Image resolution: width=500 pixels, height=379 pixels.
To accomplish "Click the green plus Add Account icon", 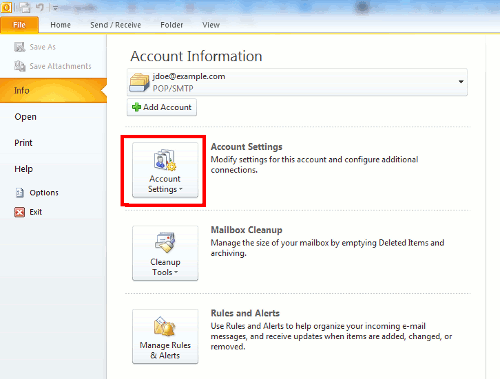I will coord(136,107).
